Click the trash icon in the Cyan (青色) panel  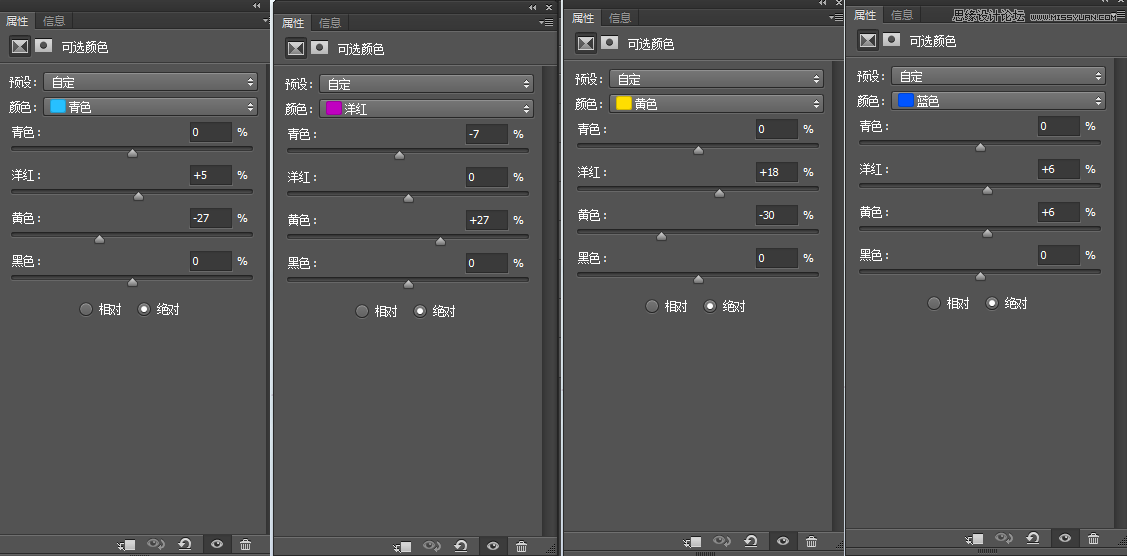246,545
